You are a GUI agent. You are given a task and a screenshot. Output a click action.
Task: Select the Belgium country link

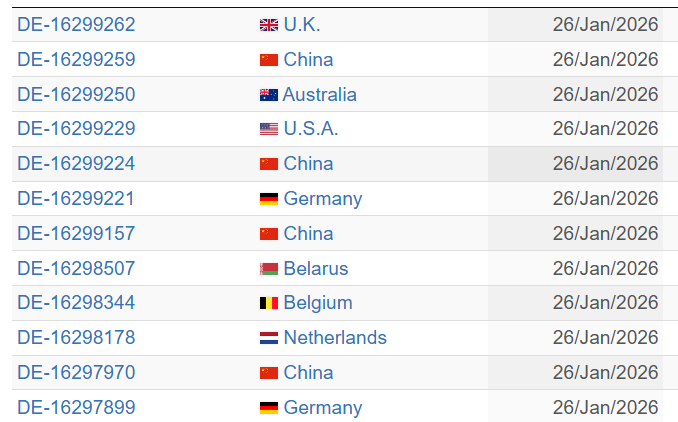(318, 303)
